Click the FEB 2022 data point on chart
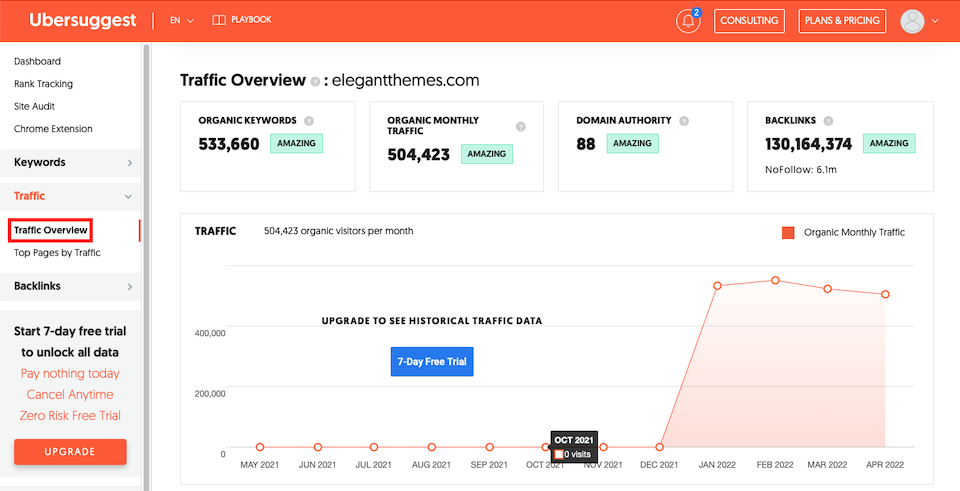This screenshot has width=960, height=491. [775, 280]
